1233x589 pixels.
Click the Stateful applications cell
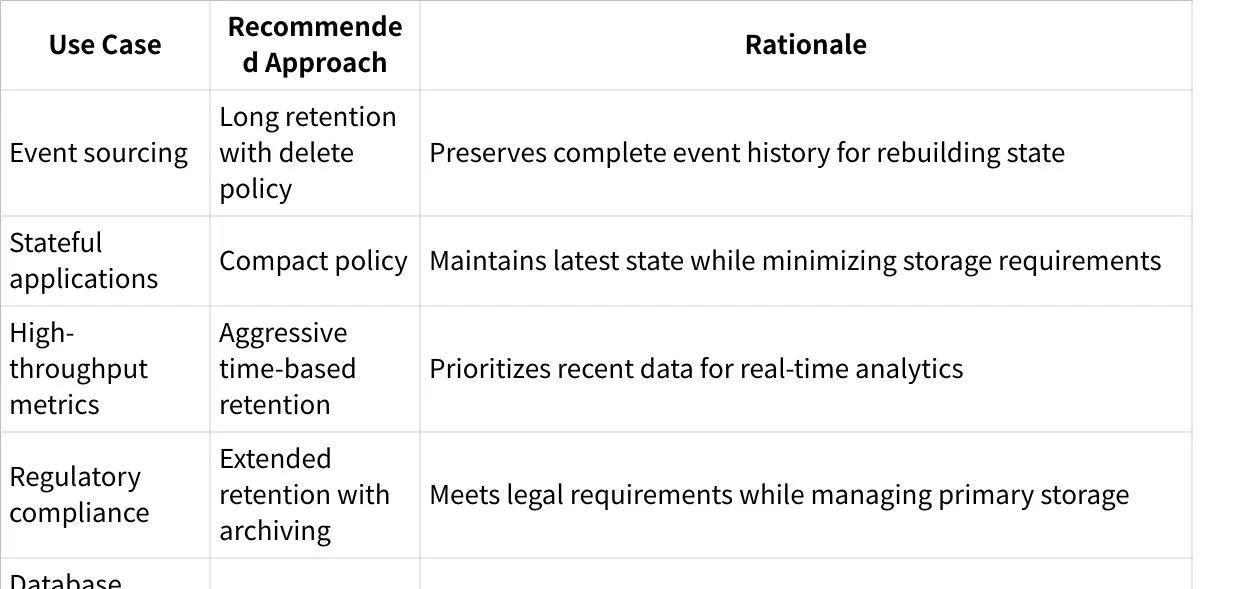pyautogui.click(x=84, y=261)
